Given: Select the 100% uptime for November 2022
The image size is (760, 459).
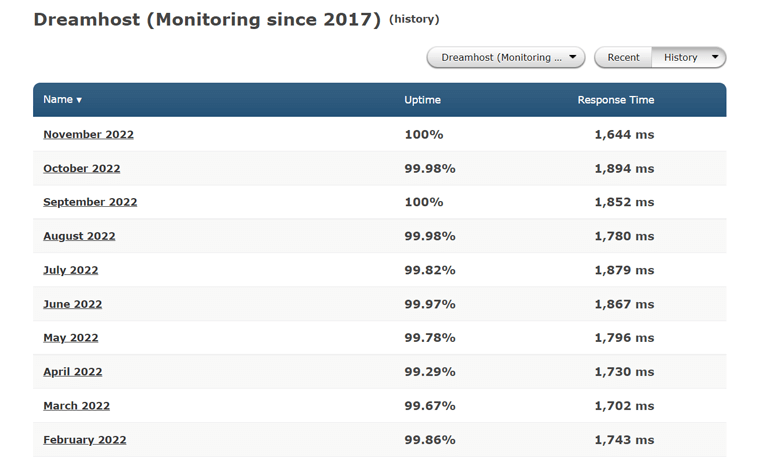Looking at the screenshot, I should click(424, 135).
